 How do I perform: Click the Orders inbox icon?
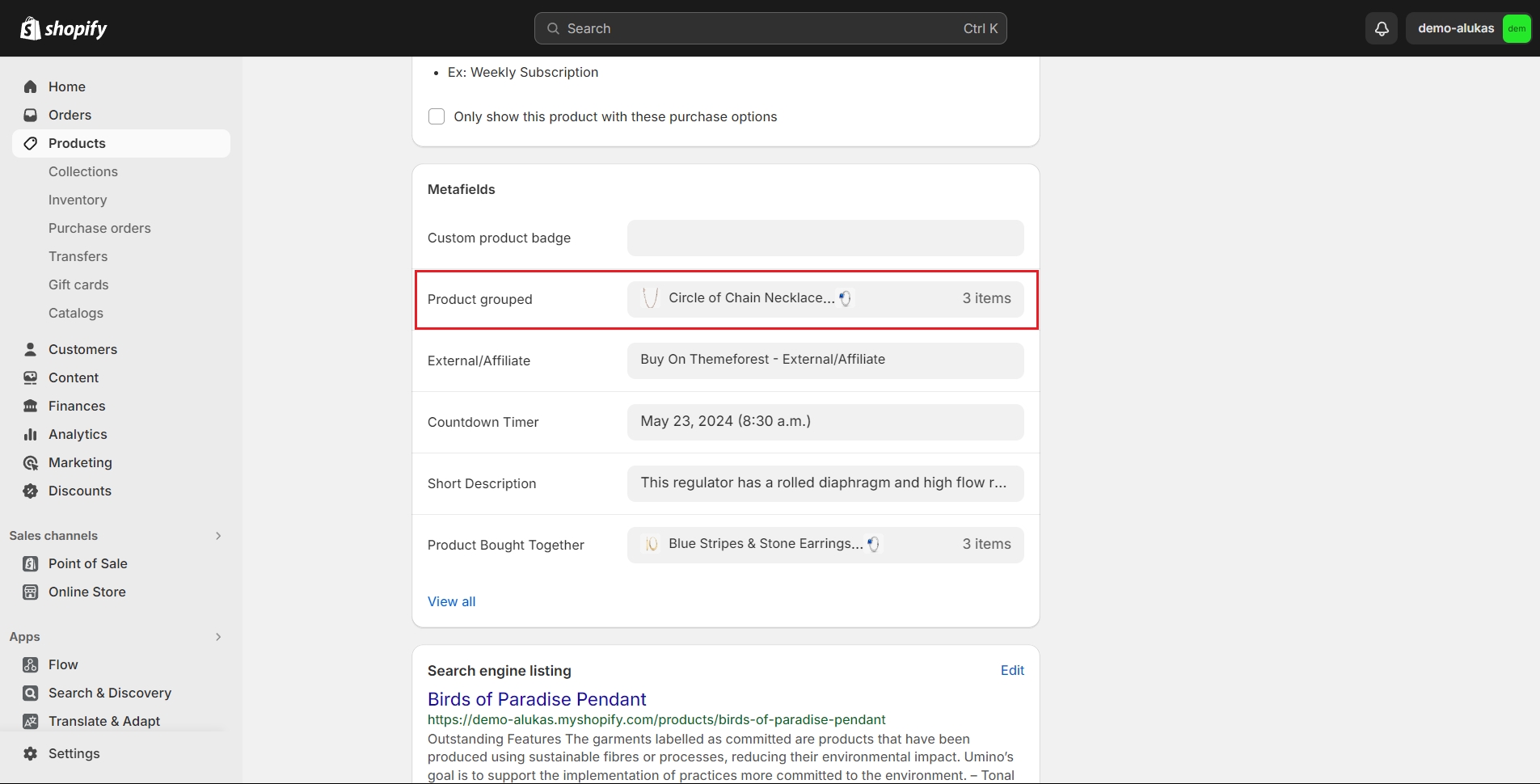coord(31,115)
